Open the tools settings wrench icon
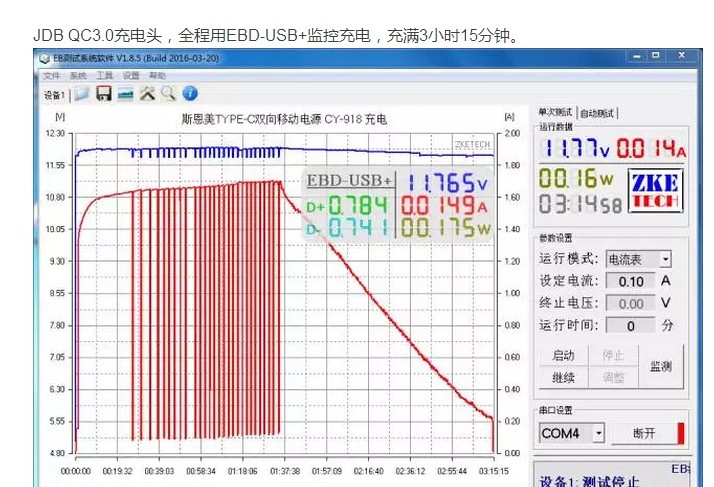 (147, 94)
